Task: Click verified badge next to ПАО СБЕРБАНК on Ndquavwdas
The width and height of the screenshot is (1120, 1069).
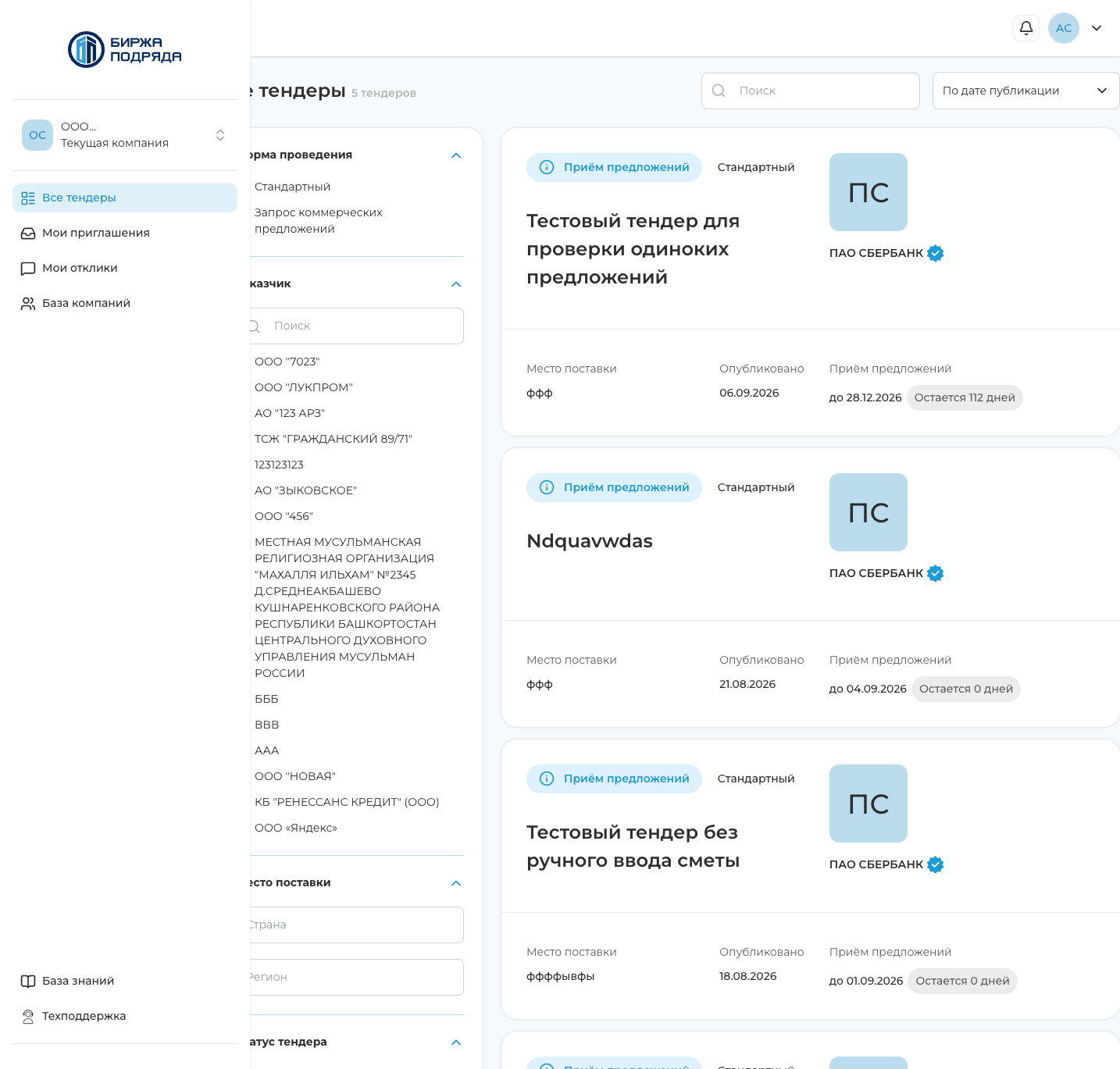Action: tap(936, 574)
